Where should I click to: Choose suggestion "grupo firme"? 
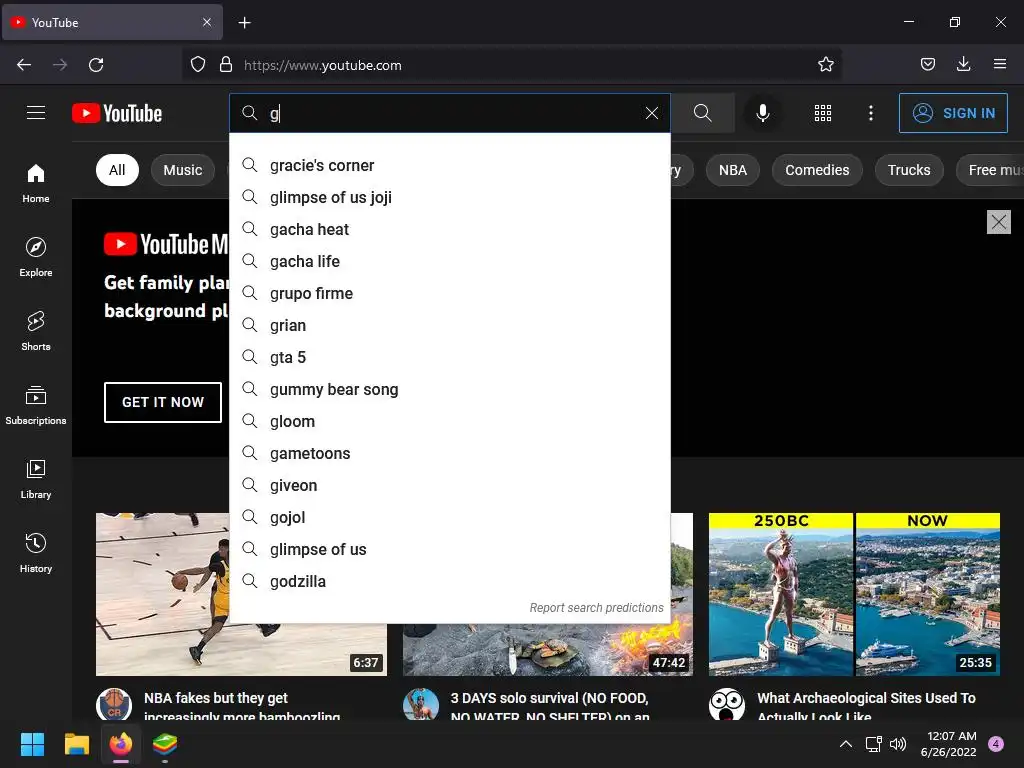point(450,293)
